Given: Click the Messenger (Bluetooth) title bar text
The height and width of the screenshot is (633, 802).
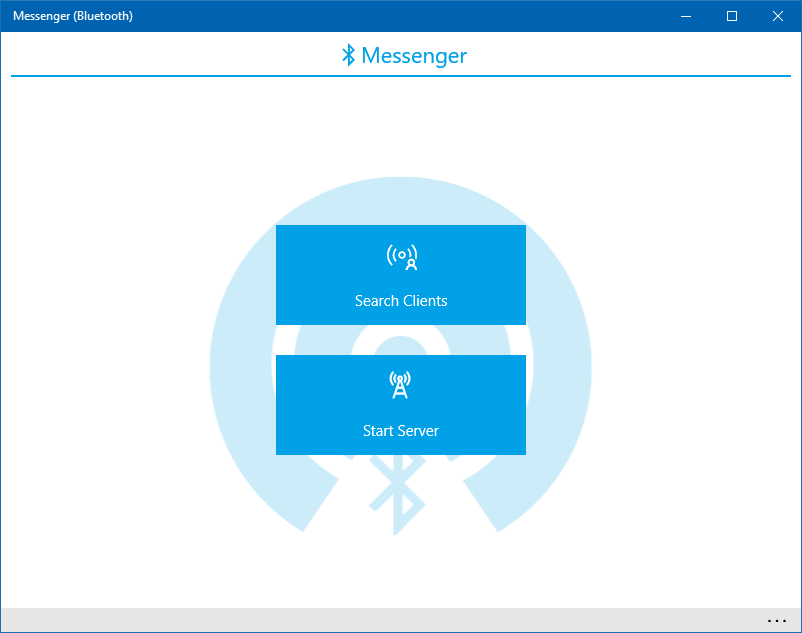Looking at the screenshot, I should [72, 15].
